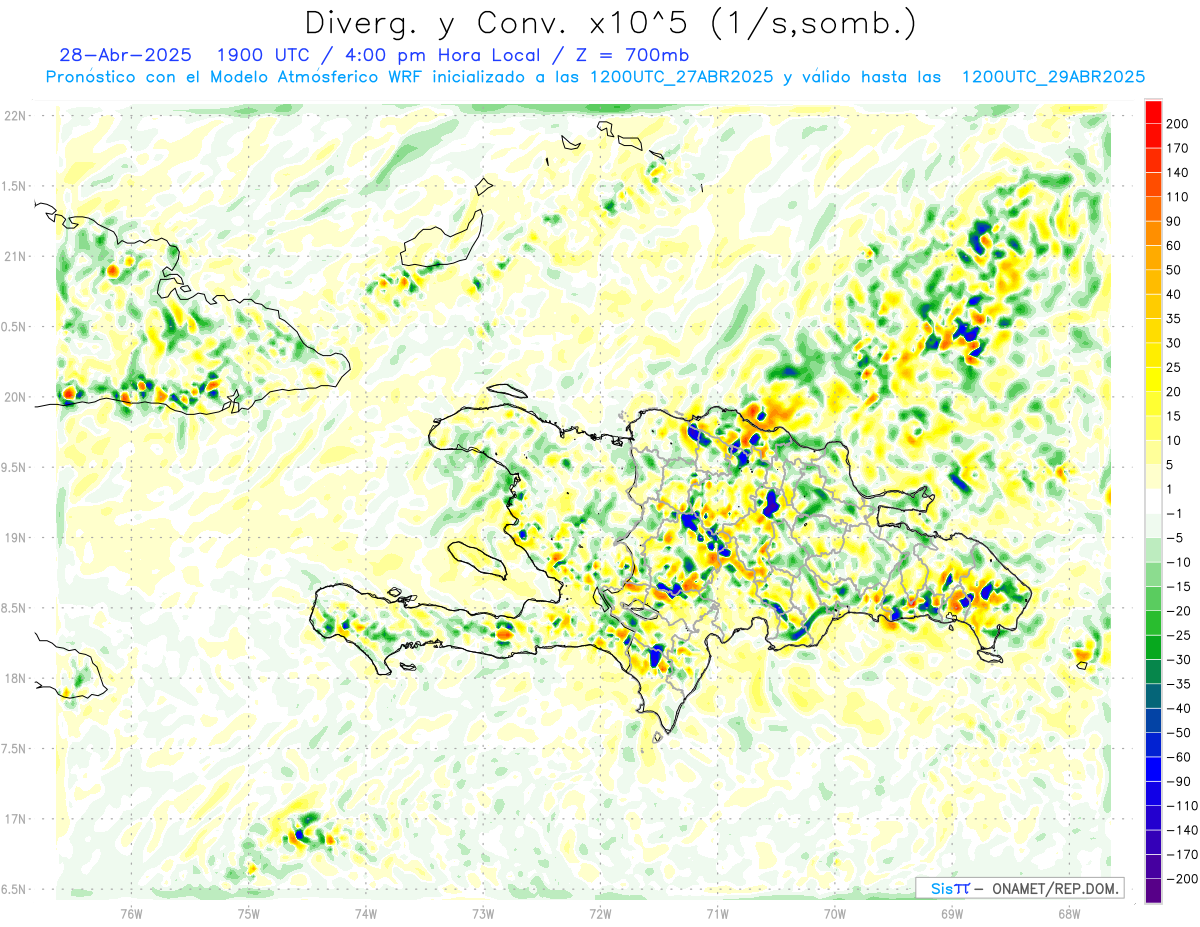1200x927 pixels.
Task: Click the white swatch between 1 and -1
Action: point(1153,501)
